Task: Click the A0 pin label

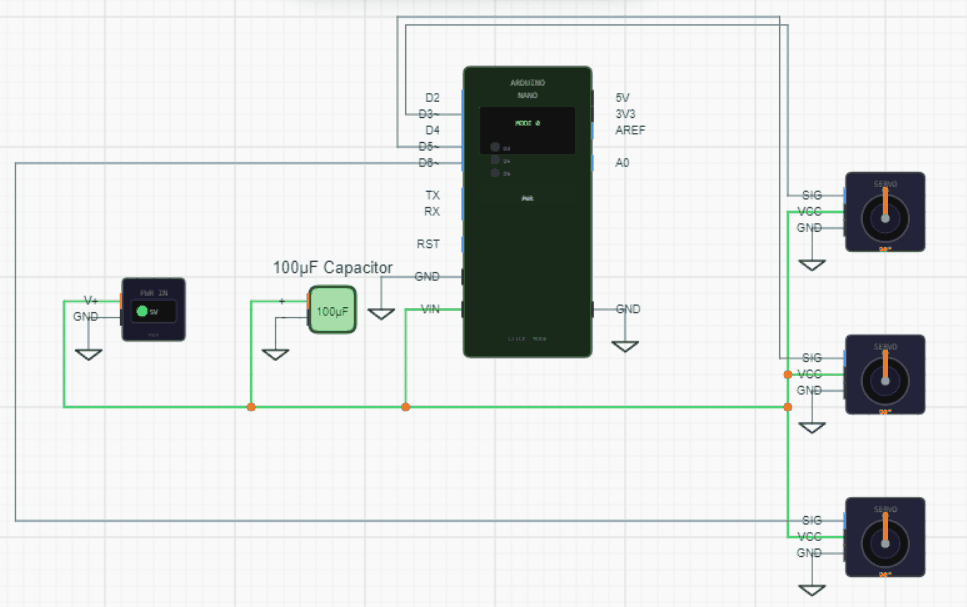Action: click(x=622, y=163)
